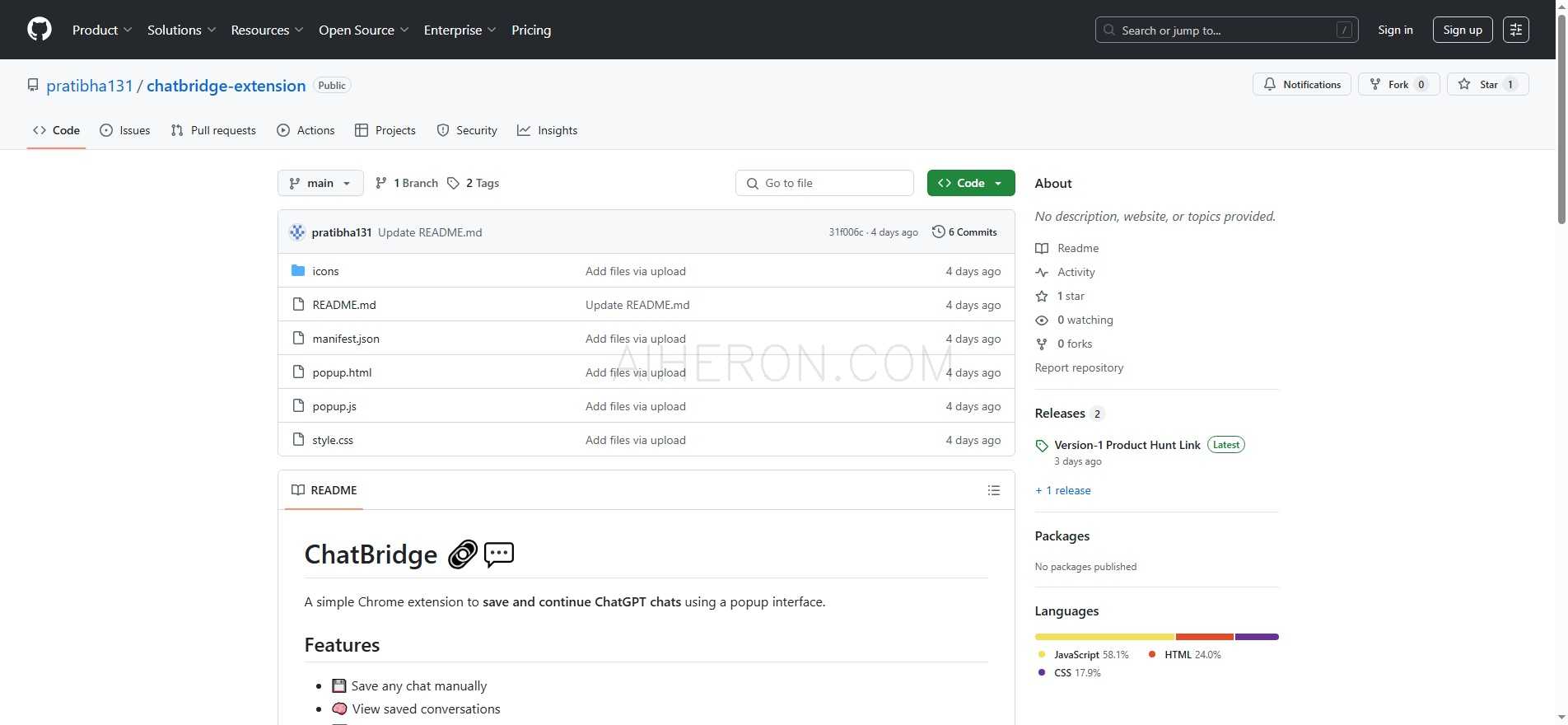Click the purple CSS segment of language bar
Screen dimensions: 1568x725
[1257, 637]
